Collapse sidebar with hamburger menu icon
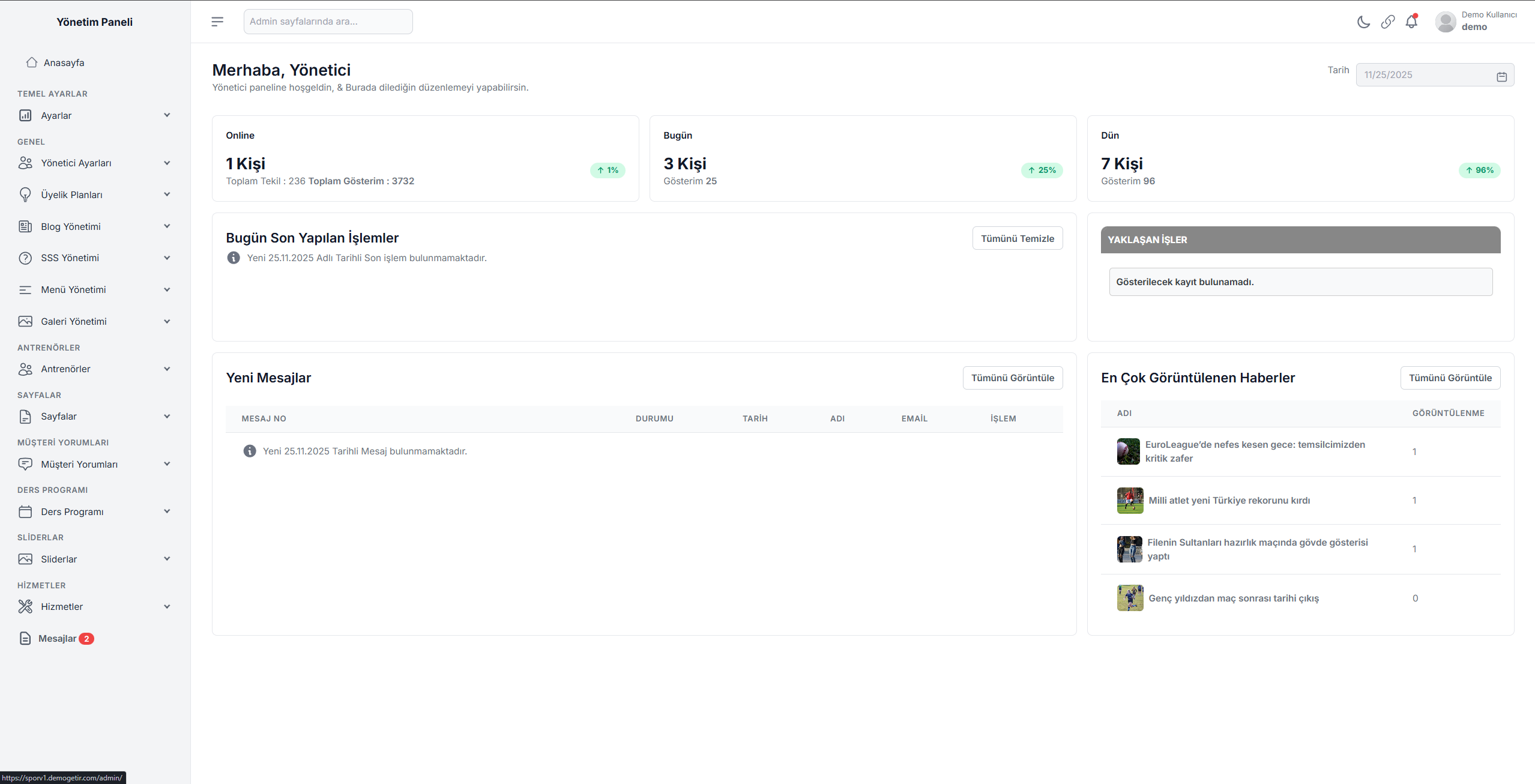The width and height of the screenshot is (1535, 784). pyautogui.click(x=217, y=22)
